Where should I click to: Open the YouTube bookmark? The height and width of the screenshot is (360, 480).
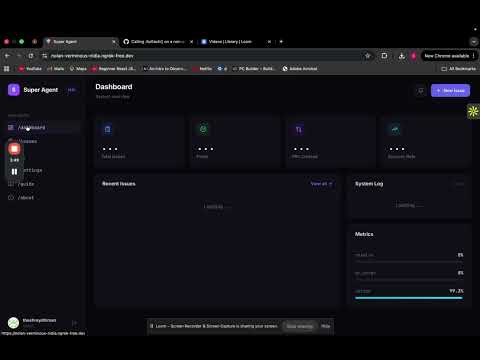pos(30,69)
